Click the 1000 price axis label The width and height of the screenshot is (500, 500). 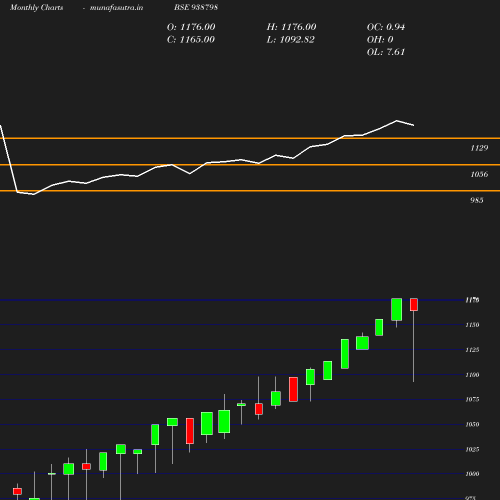tap(472, 474)
